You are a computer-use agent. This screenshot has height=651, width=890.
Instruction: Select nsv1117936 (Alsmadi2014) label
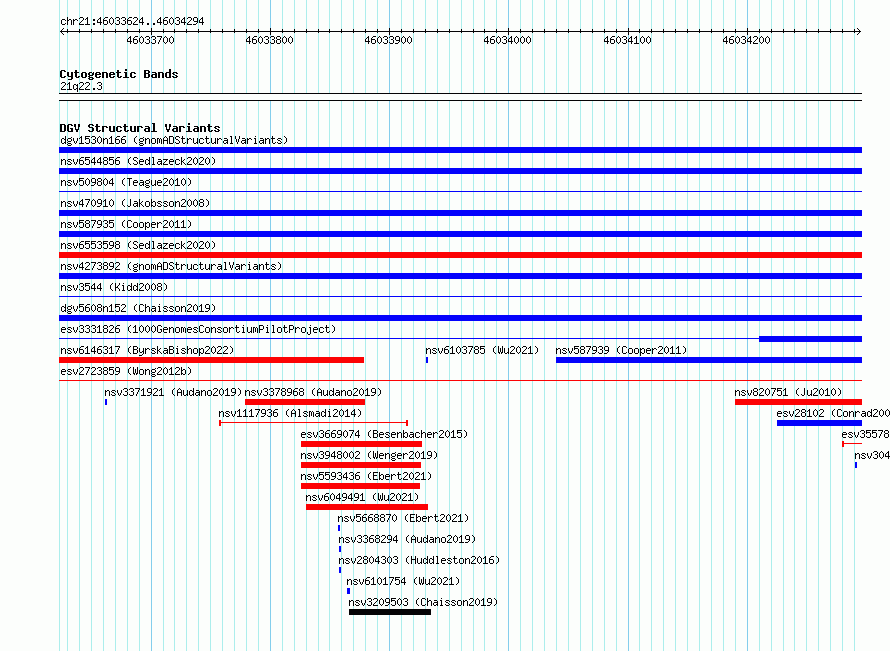point(290,413)
